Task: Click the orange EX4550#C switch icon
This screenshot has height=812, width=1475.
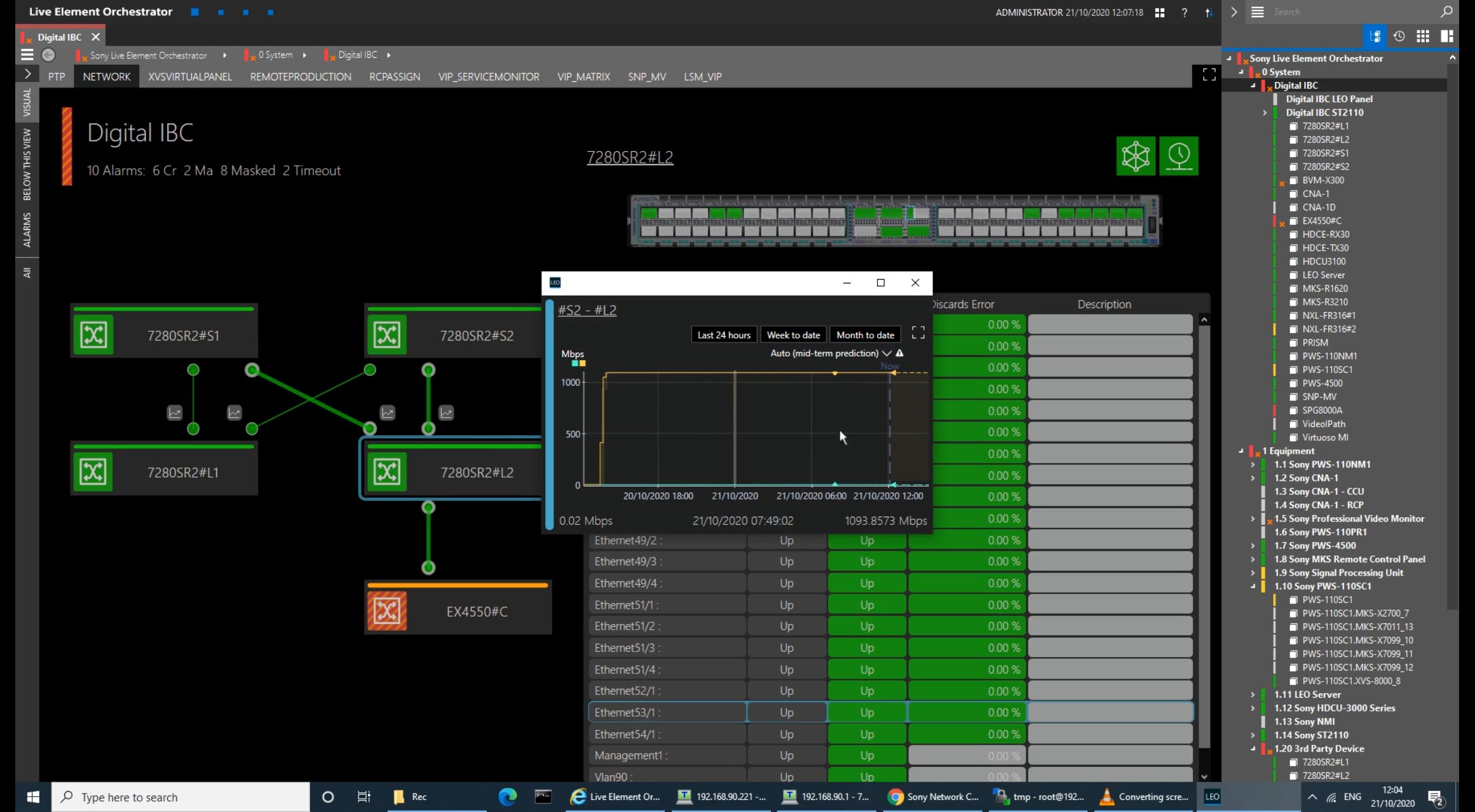Action: point(387,611)
